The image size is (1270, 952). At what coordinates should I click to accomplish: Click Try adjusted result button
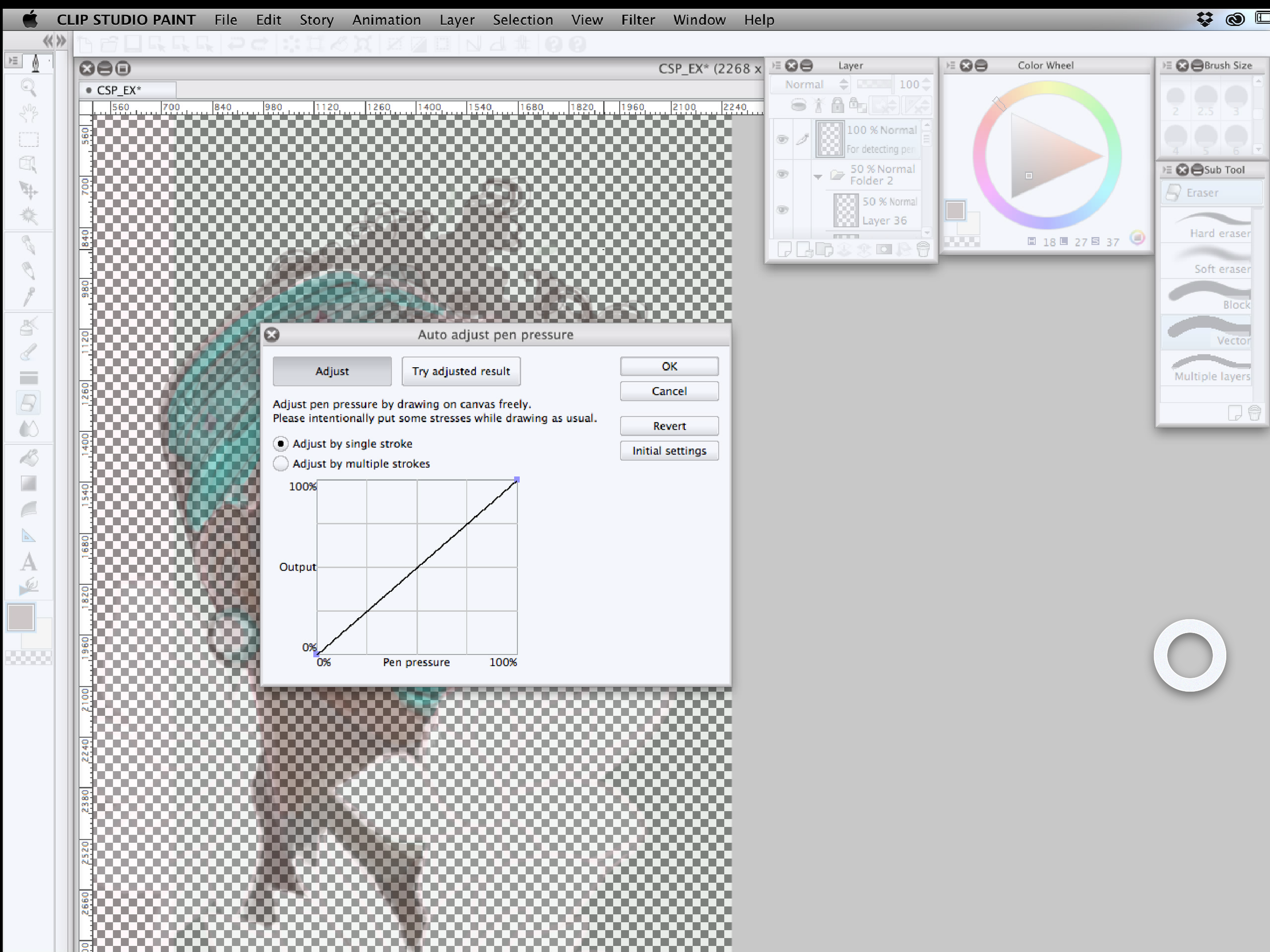[461, 371]
